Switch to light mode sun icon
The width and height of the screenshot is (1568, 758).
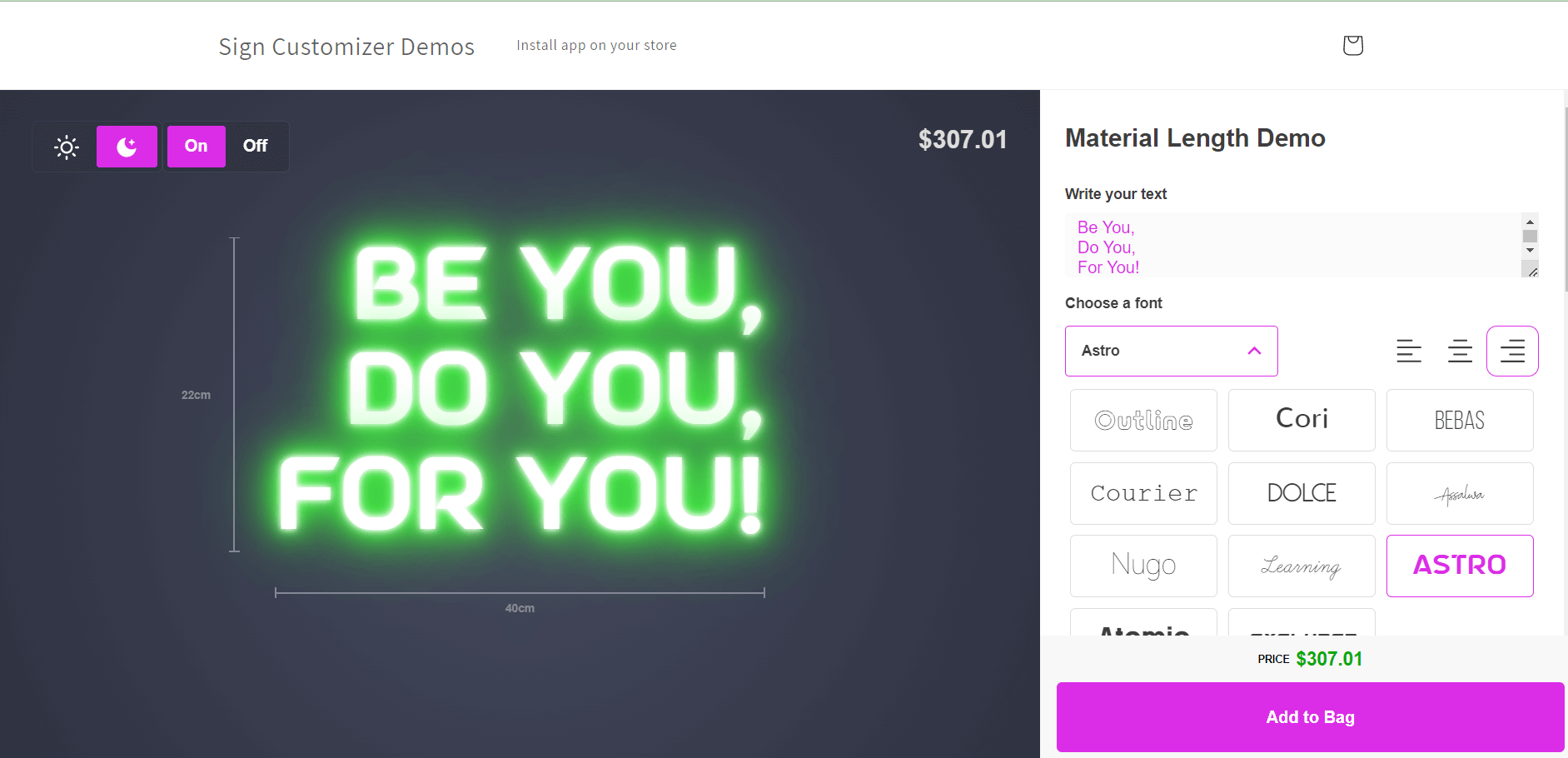click(67, 147)
